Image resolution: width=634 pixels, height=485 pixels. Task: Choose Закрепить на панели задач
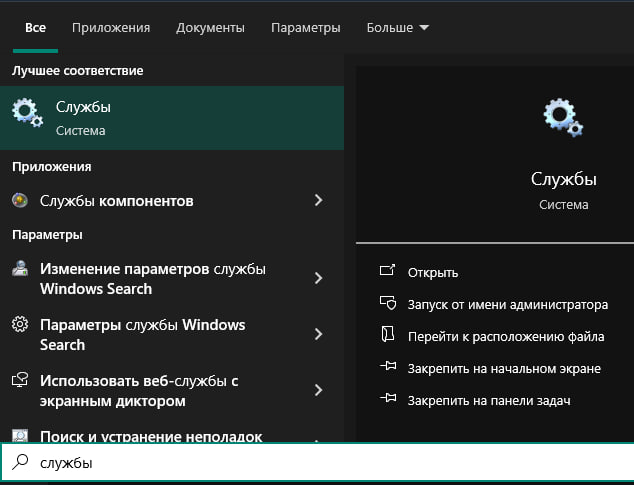point(489,400)
